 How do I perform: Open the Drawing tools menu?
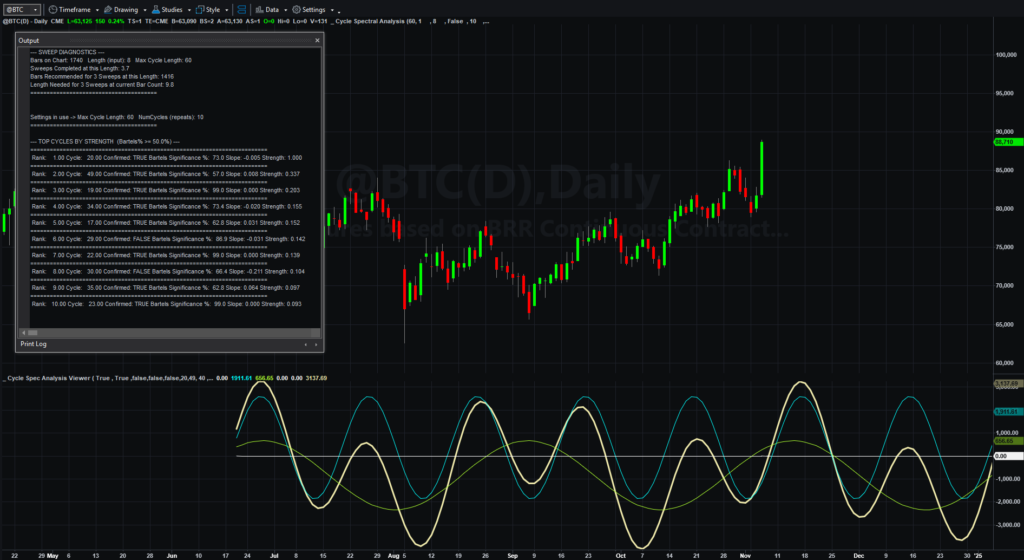pos(121,10)
